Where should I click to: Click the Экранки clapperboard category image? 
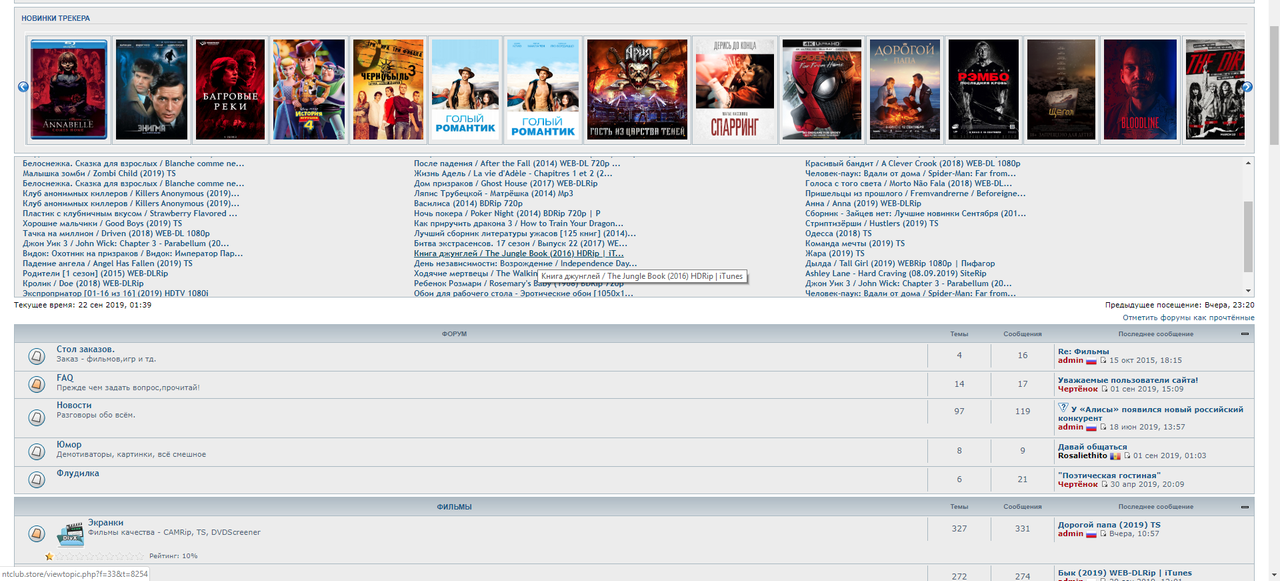pyautogui.click(x=70, y=533)
